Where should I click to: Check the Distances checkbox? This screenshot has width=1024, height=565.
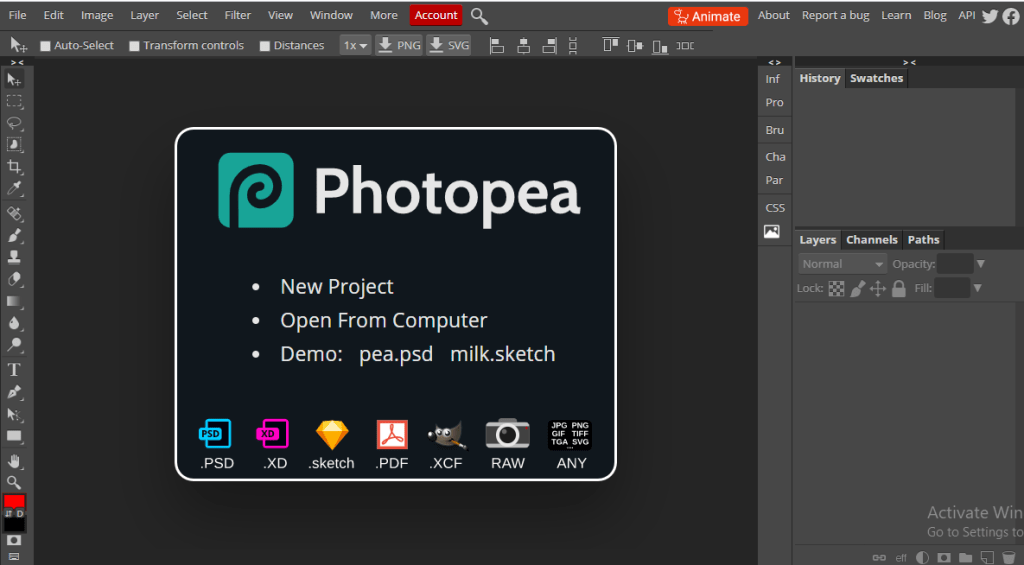265,46
